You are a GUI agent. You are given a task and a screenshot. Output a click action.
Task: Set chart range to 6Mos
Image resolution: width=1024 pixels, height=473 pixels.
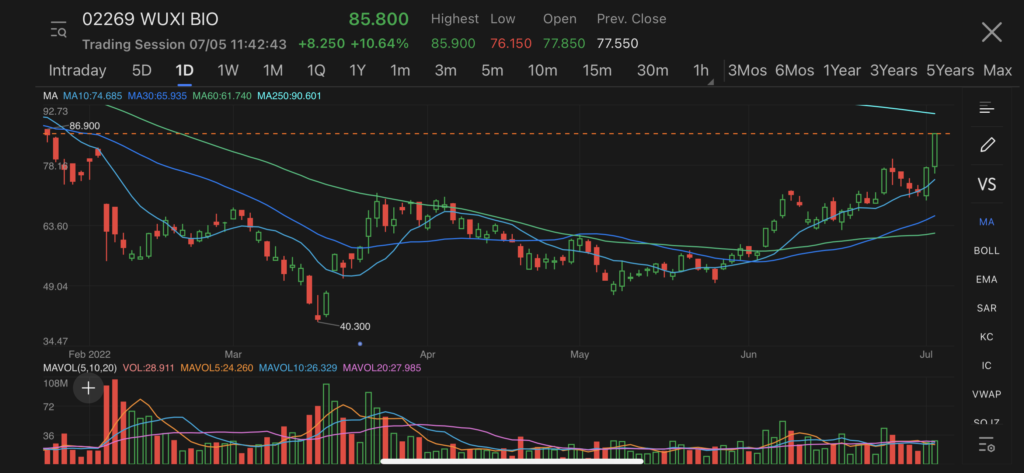click(794, 71)
